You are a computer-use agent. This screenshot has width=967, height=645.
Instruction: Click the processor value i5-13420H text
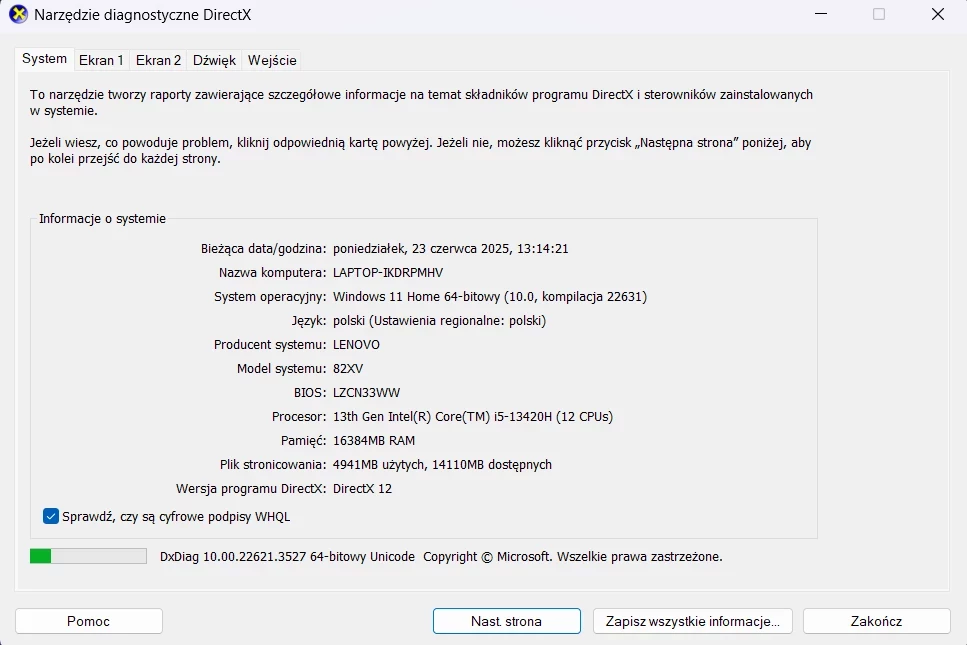pos(473,416)
